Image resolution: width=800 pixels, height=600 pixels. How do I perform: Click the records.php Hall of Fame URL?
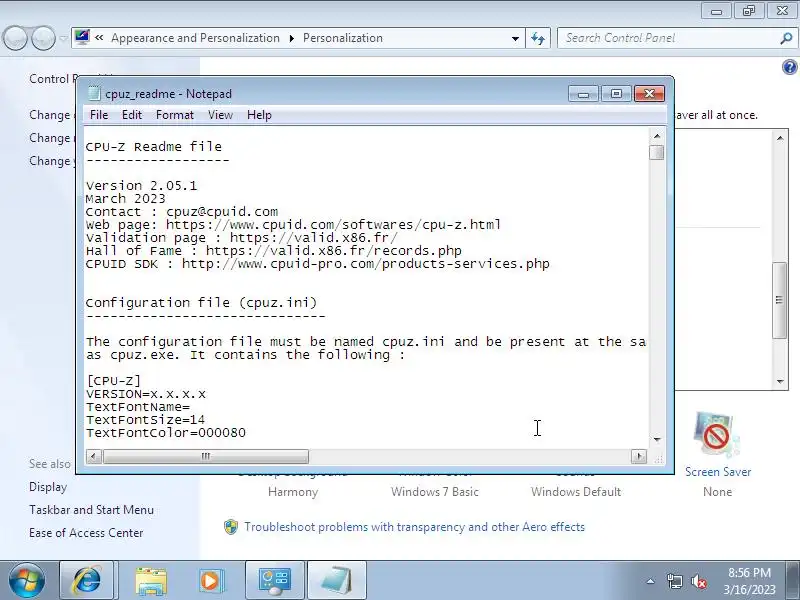(x=334, y=251)
